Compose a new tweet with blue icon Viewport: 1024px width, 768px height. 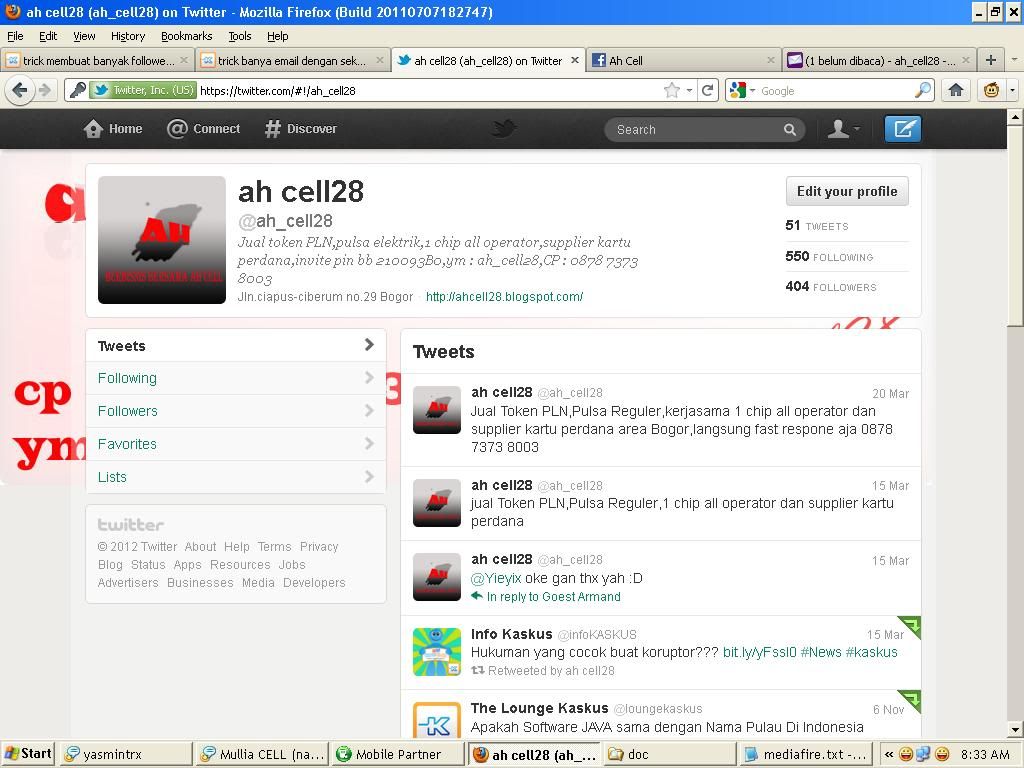pos(903,129)
